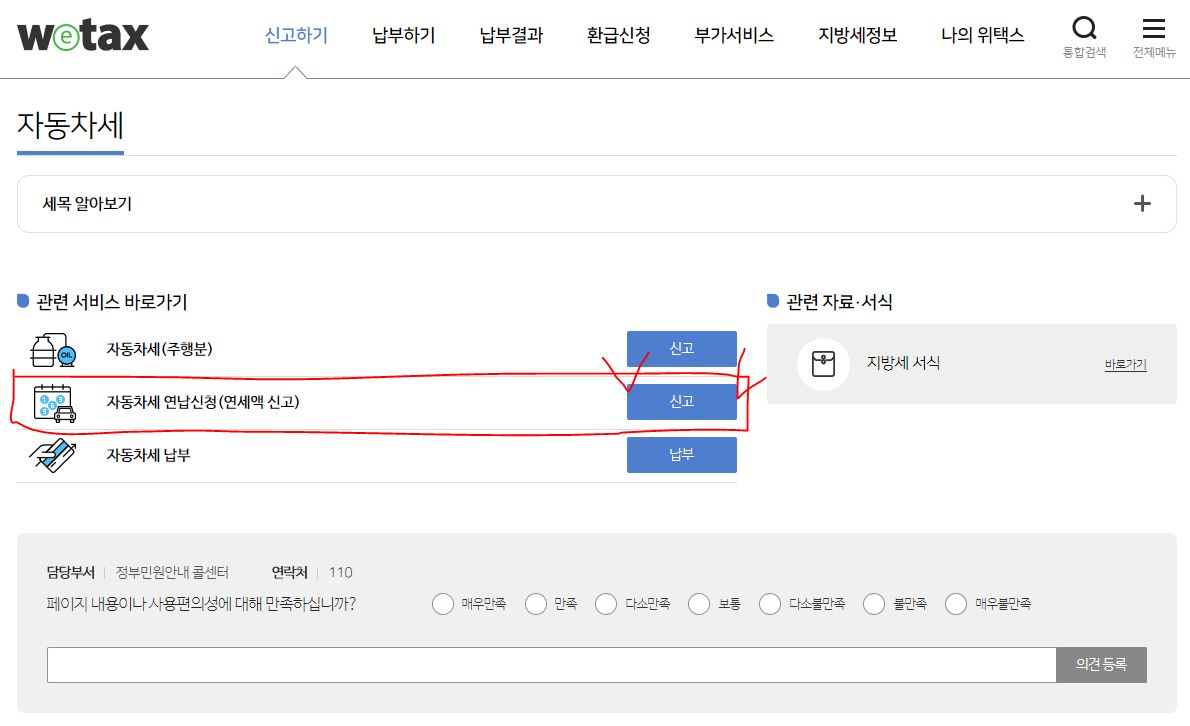The image size is (1190, 726).
Task: Select the 보통 satisfaction rating
Action: (699, 604)
